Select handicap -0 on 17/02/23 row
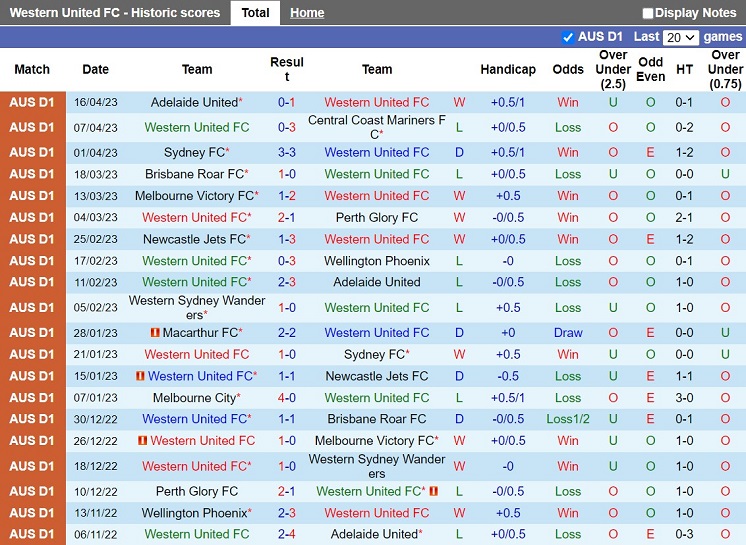This screenshot has height=545, width=746. (x=508, y=261)
